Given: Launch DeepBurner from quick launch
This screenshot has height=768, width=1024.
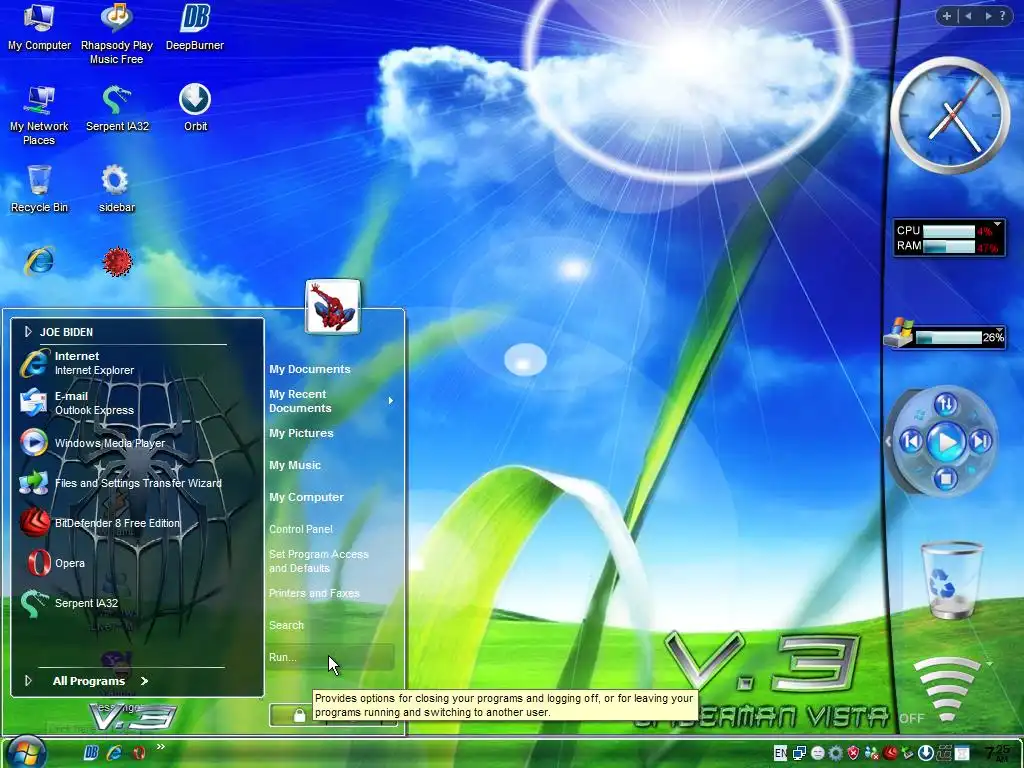Looking at the screenshot, I should pos(91,753).
